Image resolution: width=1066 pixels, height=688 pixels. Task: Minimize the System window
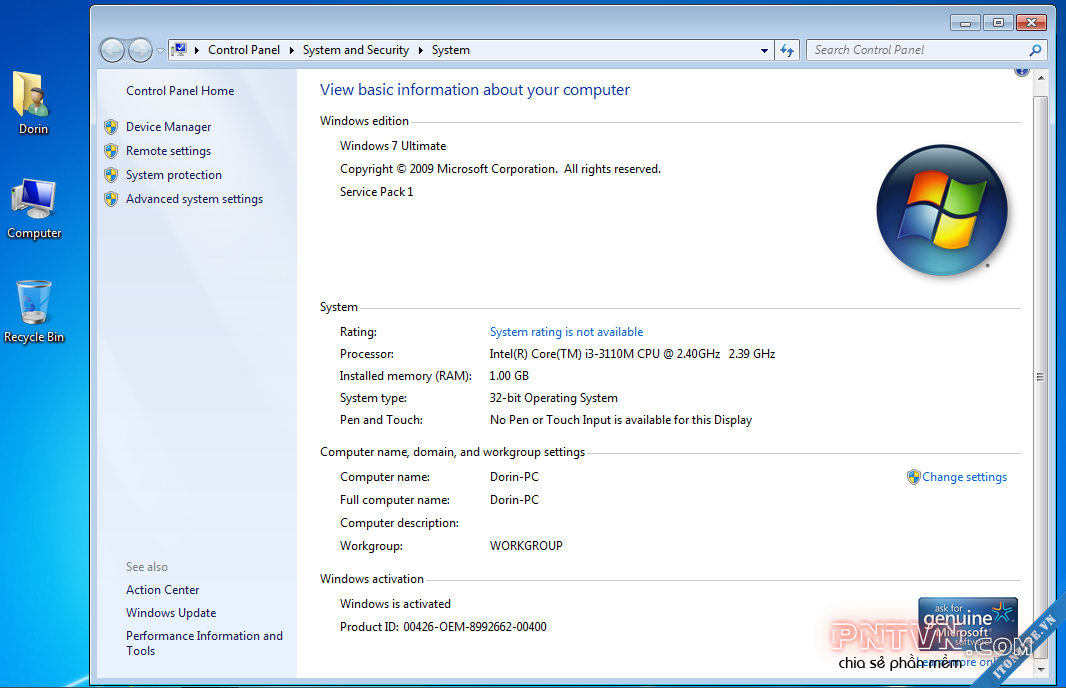(x=965, y=23)
